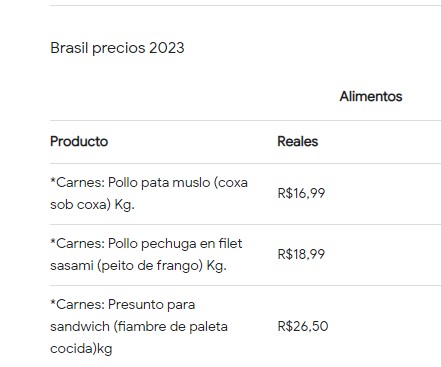Select 'Presunto para sandwich' product cell
Viewport: 441px width, 367px height.
coord(139,327)
